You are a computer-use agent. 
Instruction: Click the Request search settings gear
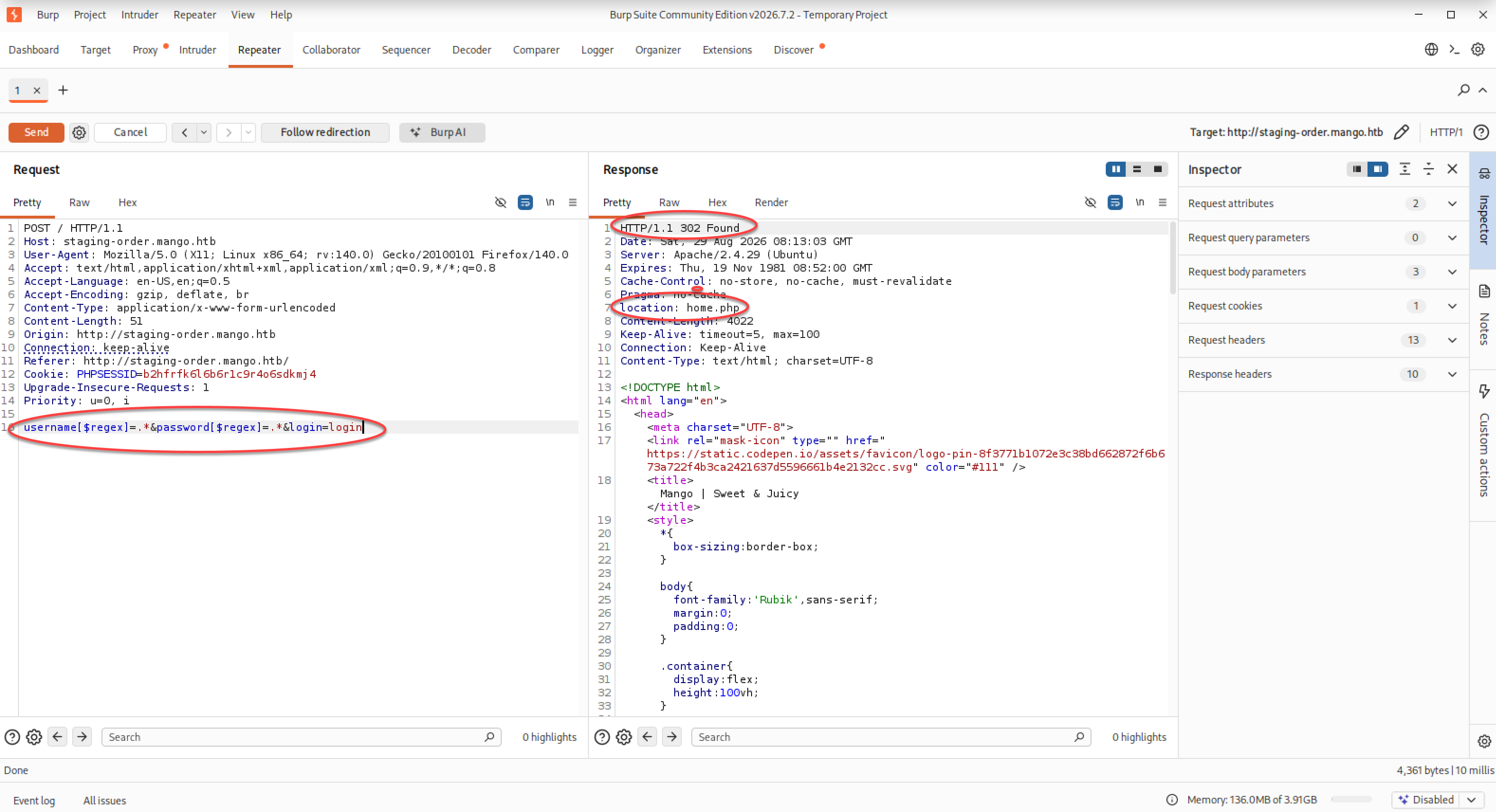point(34,737)
